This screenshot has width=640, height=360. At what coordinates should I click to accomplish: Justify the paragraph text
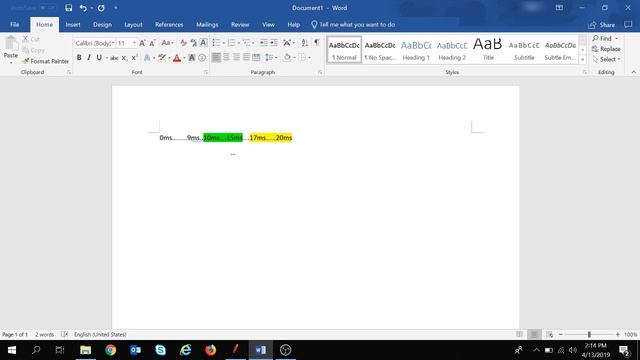(x=246, y=58)
